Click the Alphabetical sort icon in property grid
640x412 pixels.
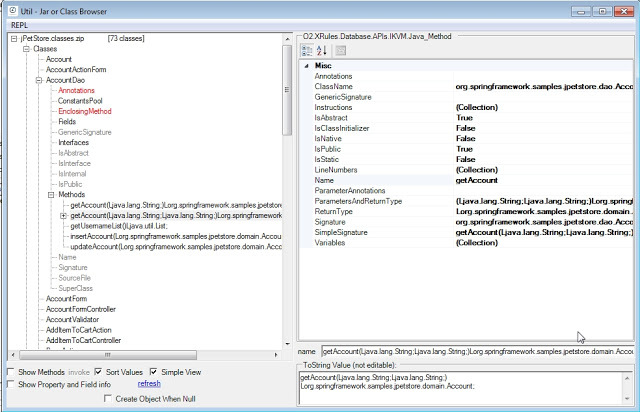(322, 50)
